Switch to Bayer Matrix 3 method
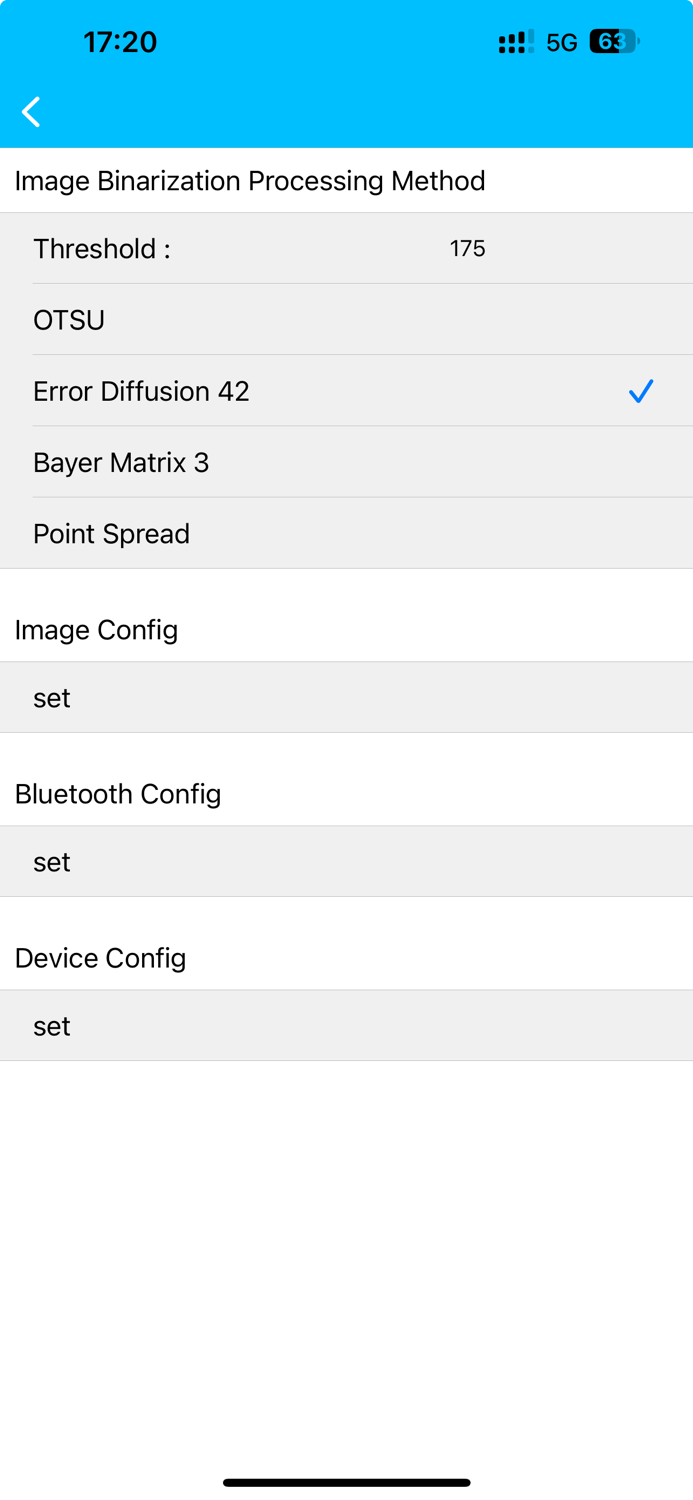Viewport: 693px width, 1500px height. [x=121, y=462]
